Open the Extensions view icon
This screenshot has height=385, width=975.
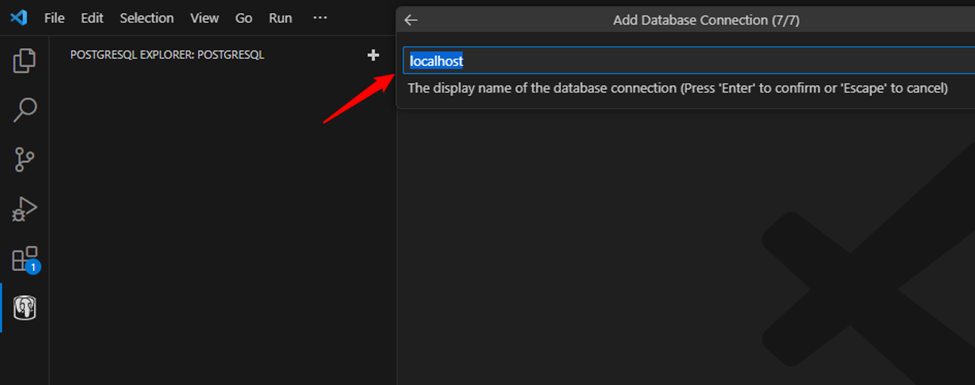[24, 259]
